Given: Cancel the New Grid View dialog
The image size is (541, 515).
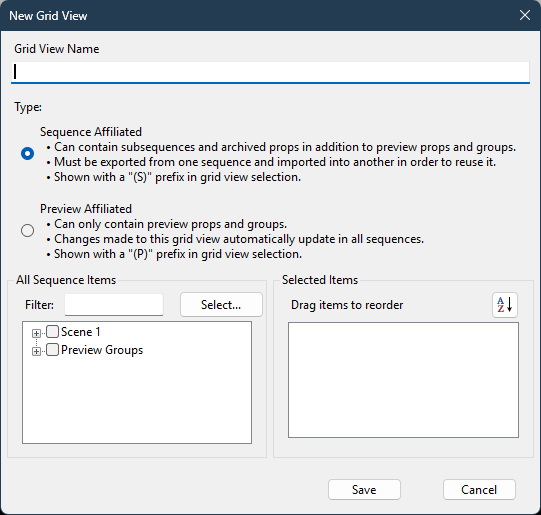Looking at the screenshot, I should (479, 489).
